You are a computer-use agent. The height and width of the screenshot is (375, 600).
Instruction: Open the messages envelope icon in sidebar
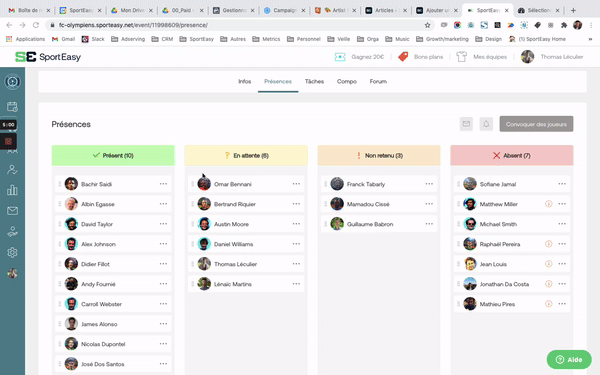[x=12, y=211]
